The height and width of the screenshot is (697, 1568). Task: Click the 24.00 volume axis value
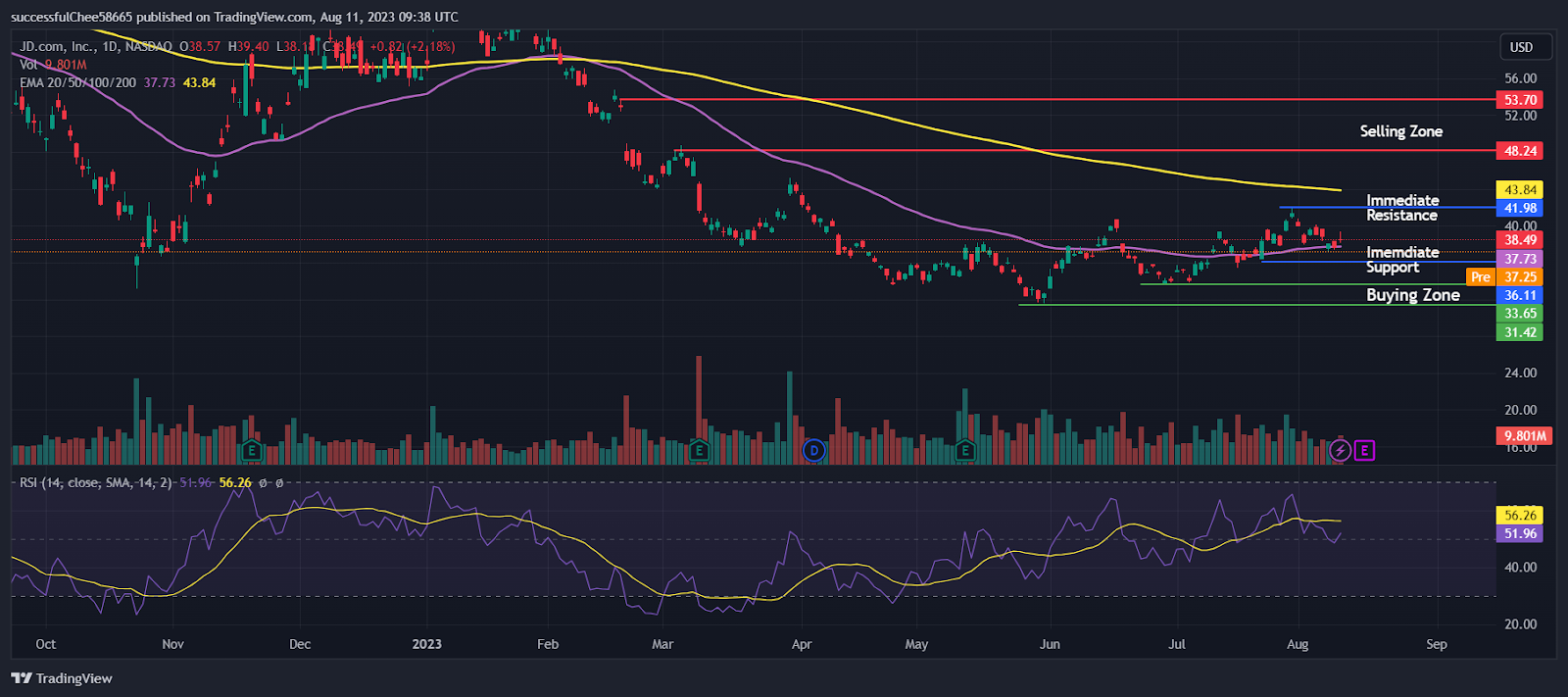[x=1520, y=373]
